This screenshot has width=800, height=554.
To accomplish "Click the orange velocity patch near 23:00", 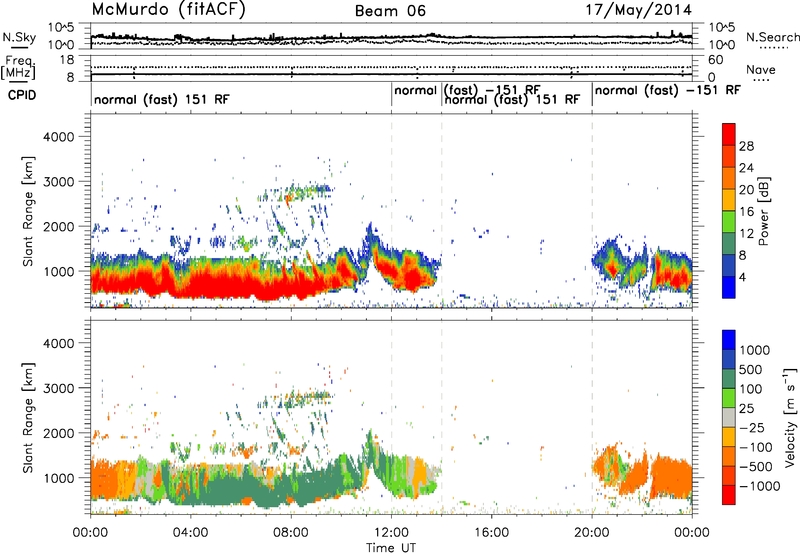I will pos(671,477).
